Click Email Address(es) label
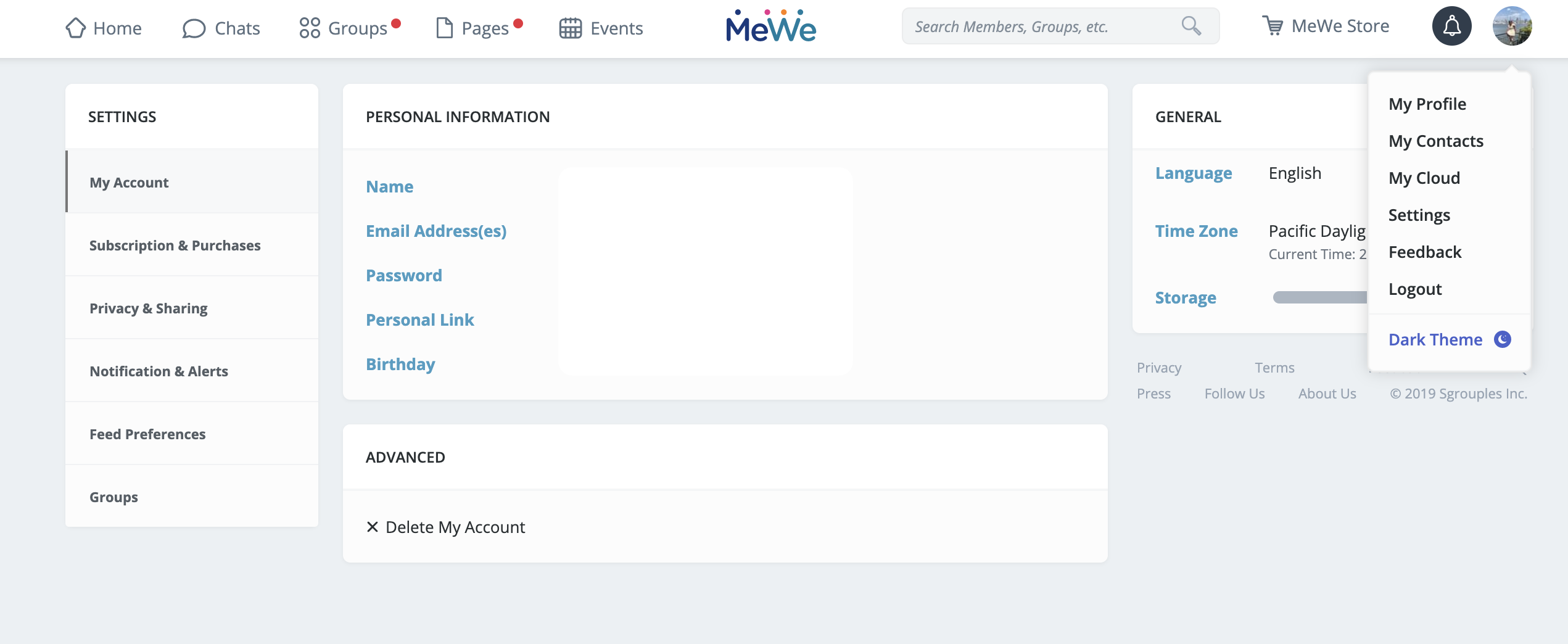 click(x=436, y=231)
